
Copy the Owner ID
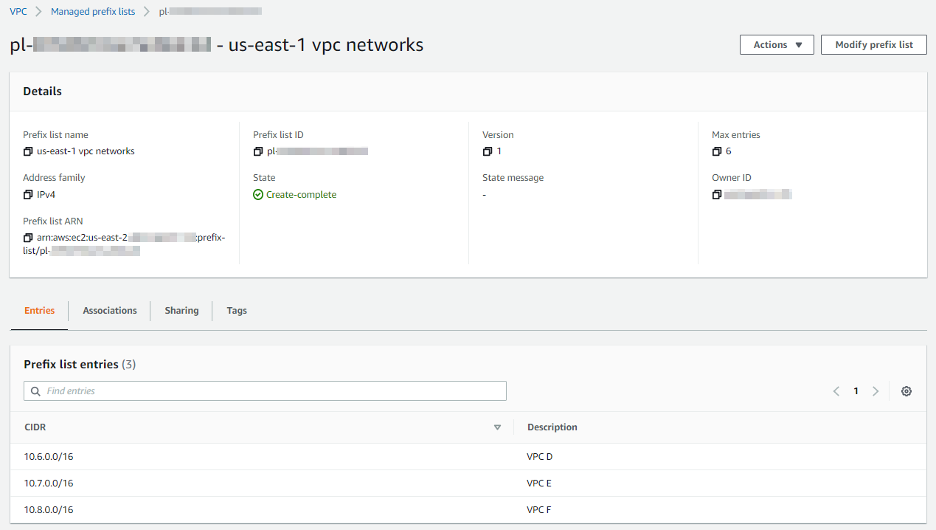[717, 195]
